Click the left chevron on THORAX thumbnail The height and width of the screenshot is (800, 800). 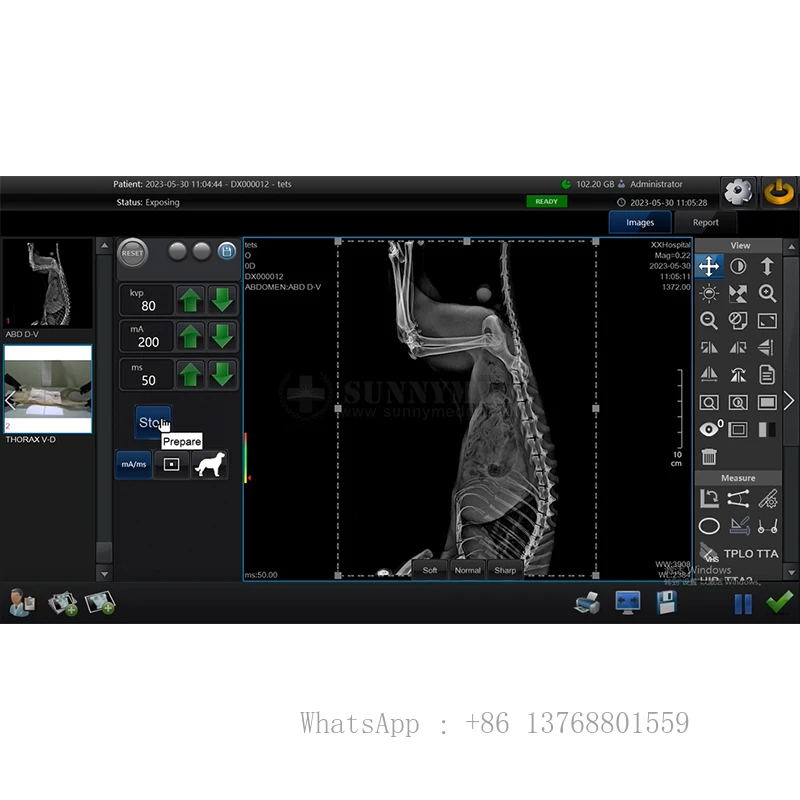coord(10,401)
